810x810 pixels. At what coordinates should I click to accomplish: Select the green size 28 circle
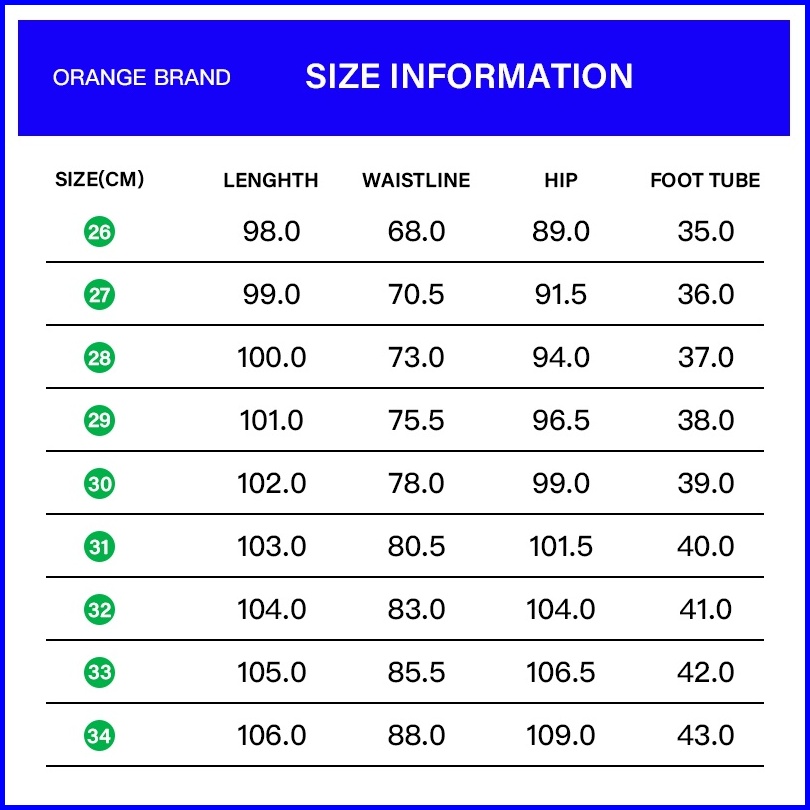point(99,358)
